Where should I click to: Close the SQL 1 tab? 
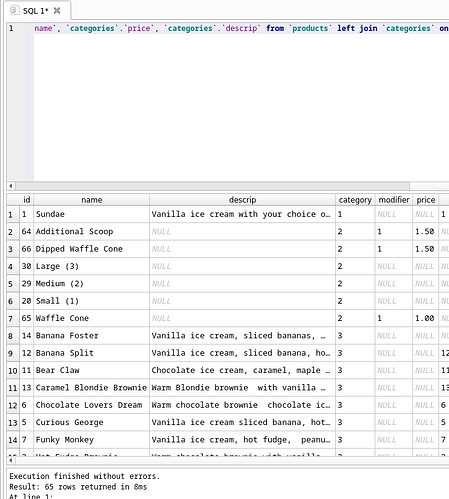57,11
